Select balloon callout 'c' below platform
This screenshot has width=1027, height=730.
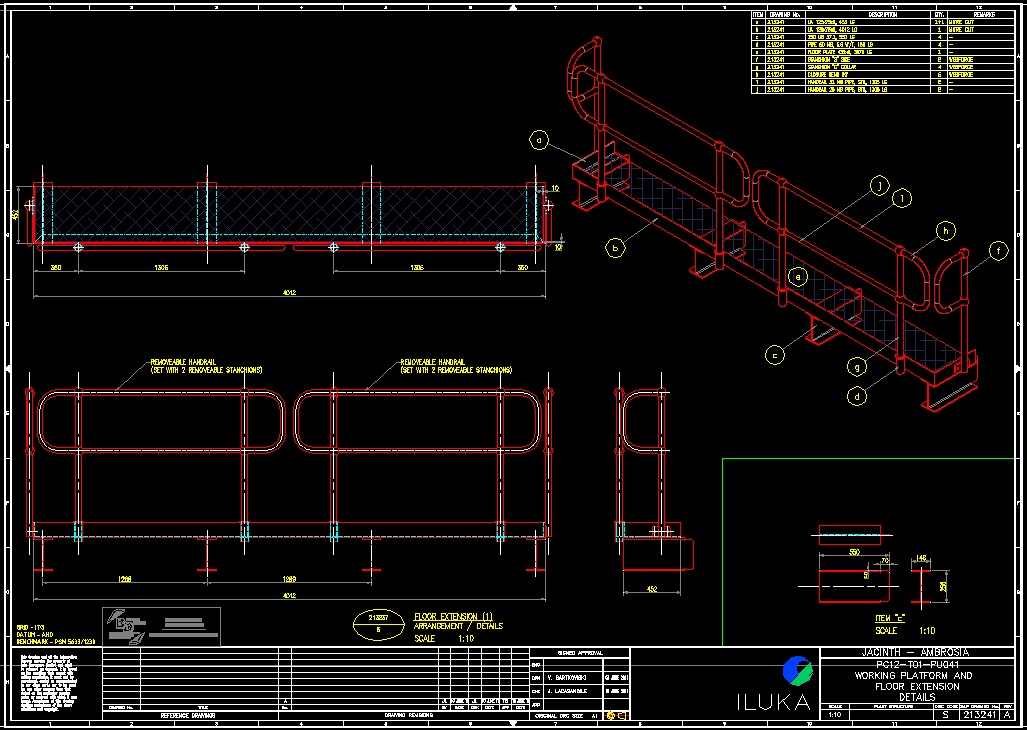pyautogui.click(x=772, y=353)
